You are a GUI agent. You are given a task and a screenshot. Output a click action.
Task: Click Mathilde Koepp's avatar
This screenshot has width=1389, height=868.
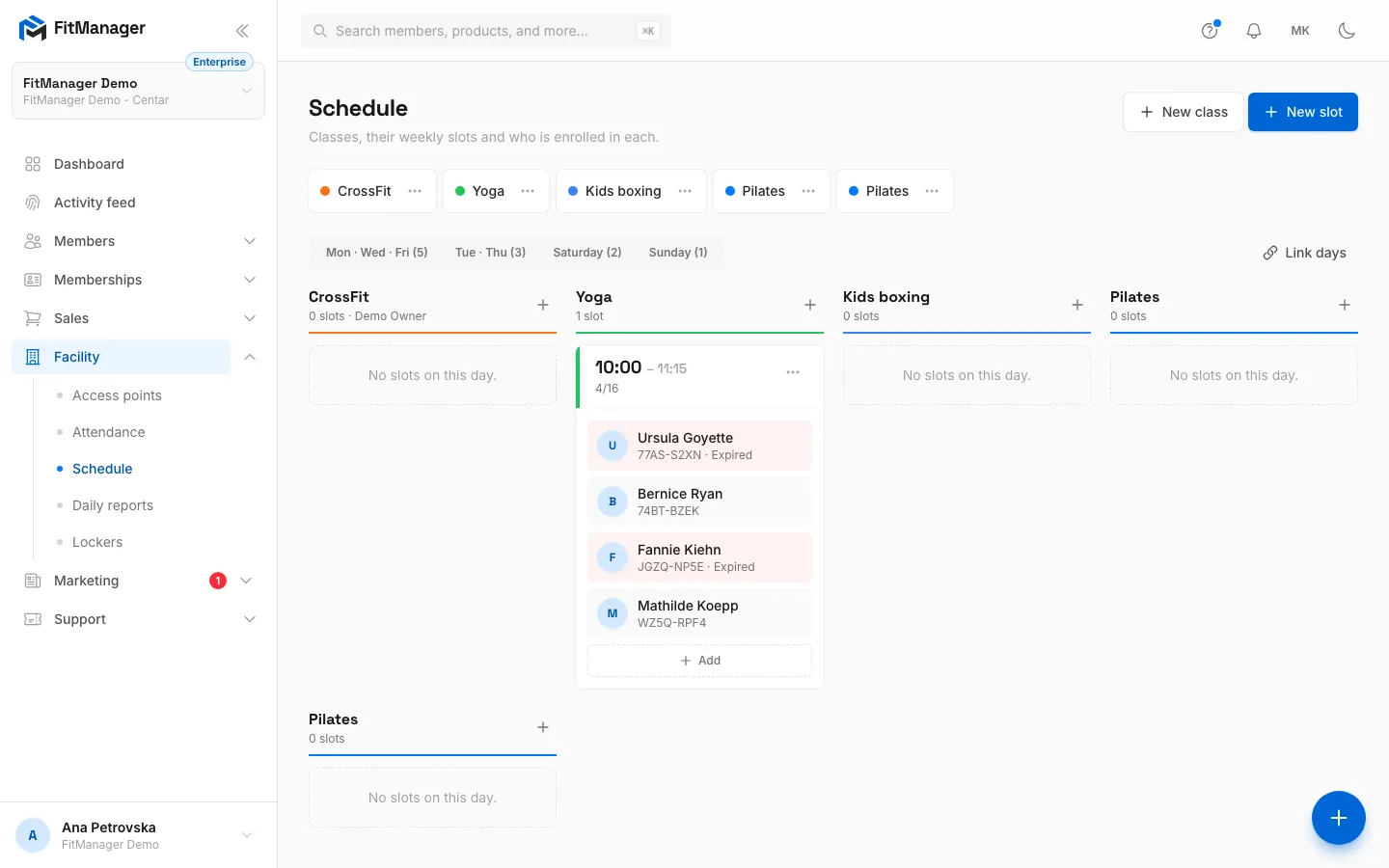tap(613, 613)
